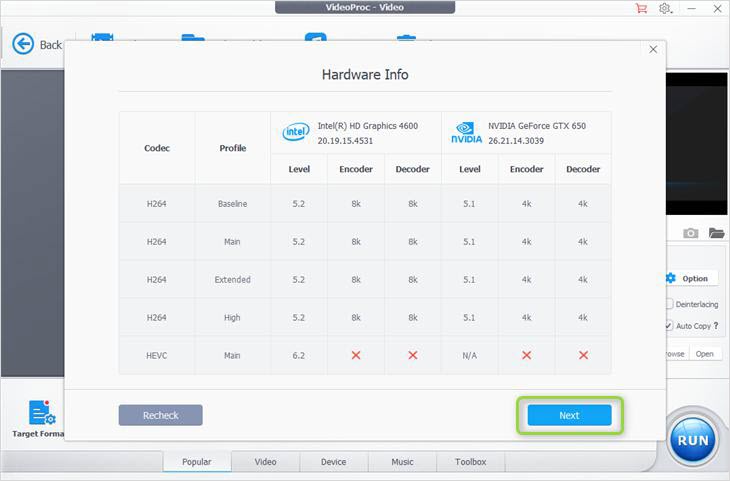Image resolution: width=730 pixels, height=481 pixels.
Task: Click the N/A level cell
Action: (x=469, y=355)
